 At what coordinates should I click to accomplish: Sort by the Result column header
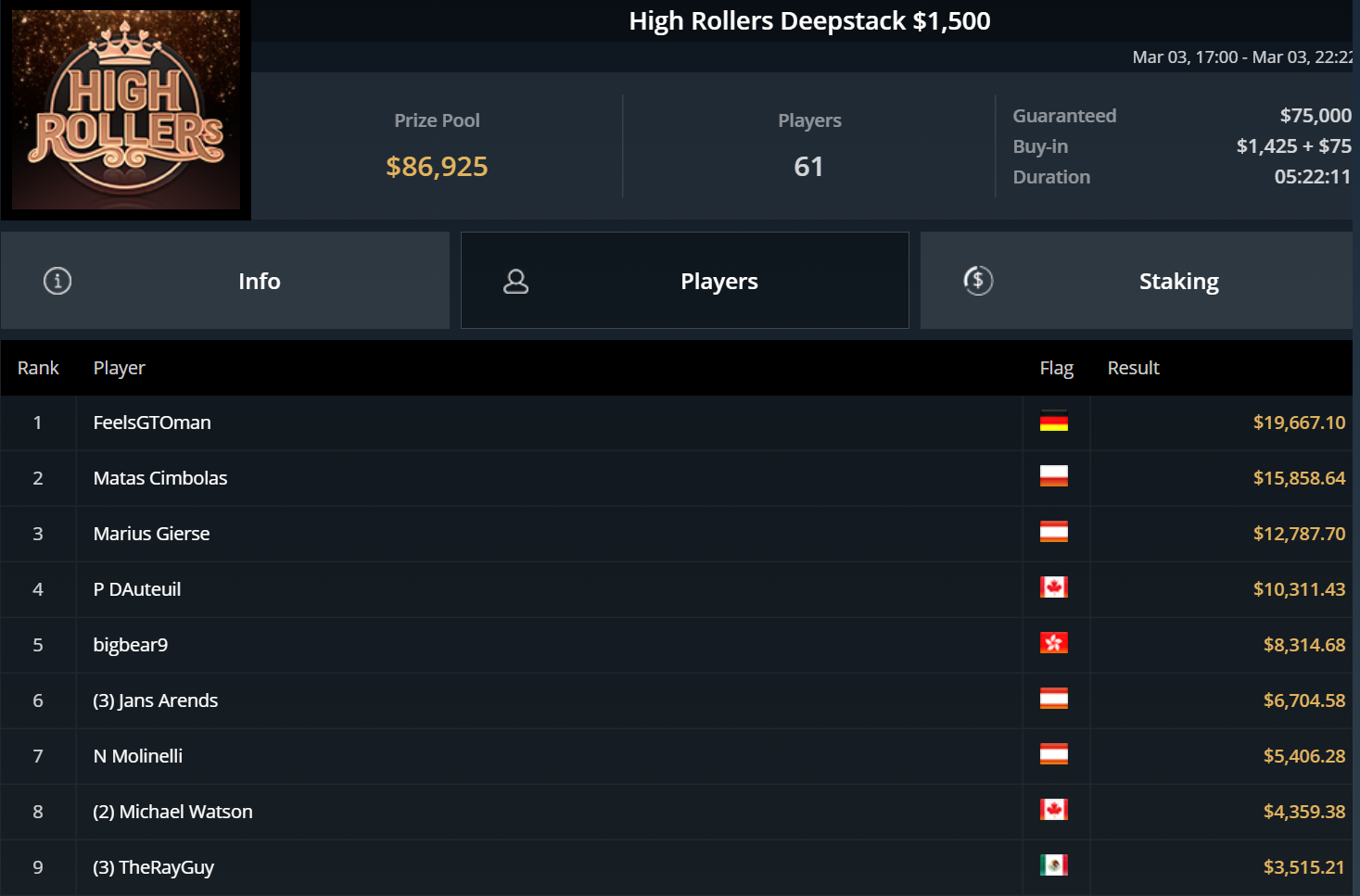pyautogui.click(x=1133, y=368)
